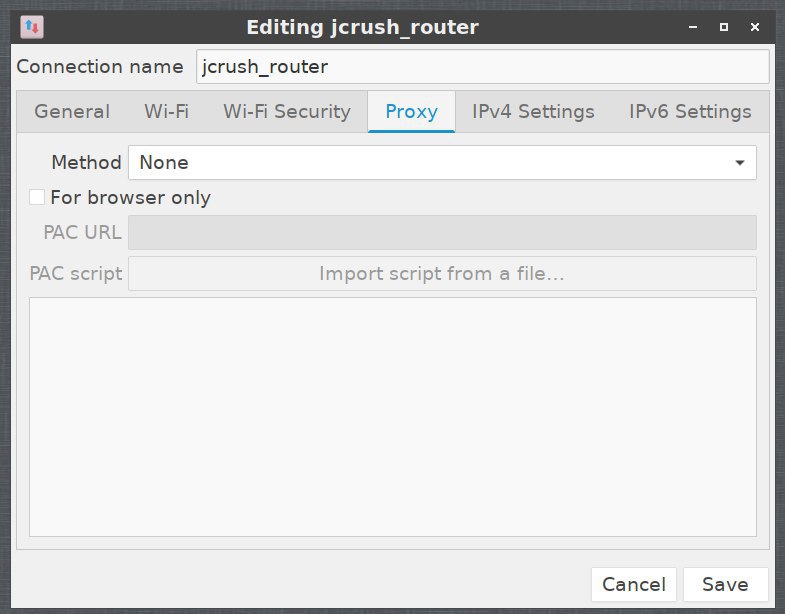Go to the Wi-Fi Security tab
Image resolution: width=785 pixels, height=614 pixels.
coord(286,111)
